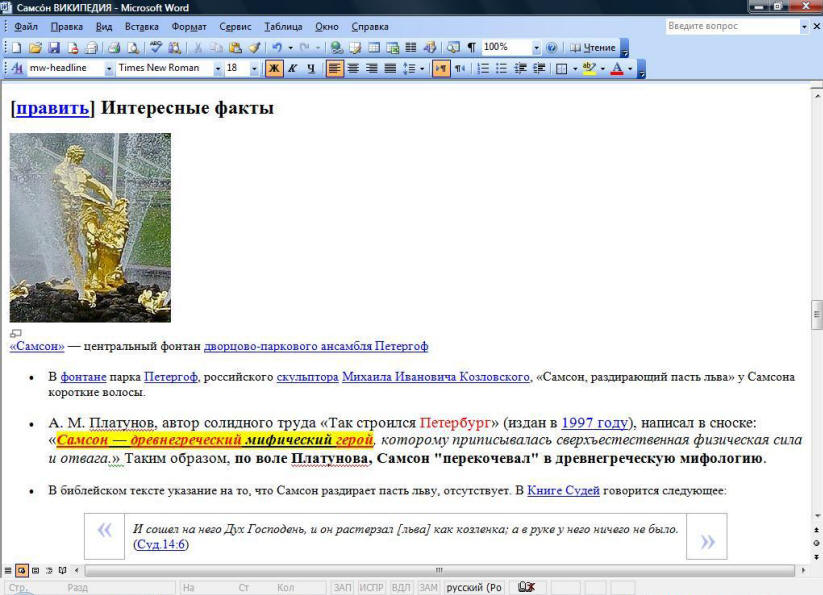The height and width of the screenshot is (595, 823).
Task: Open the 'Михаила Ивановича Козловского' link
Action: pos(436,377)
